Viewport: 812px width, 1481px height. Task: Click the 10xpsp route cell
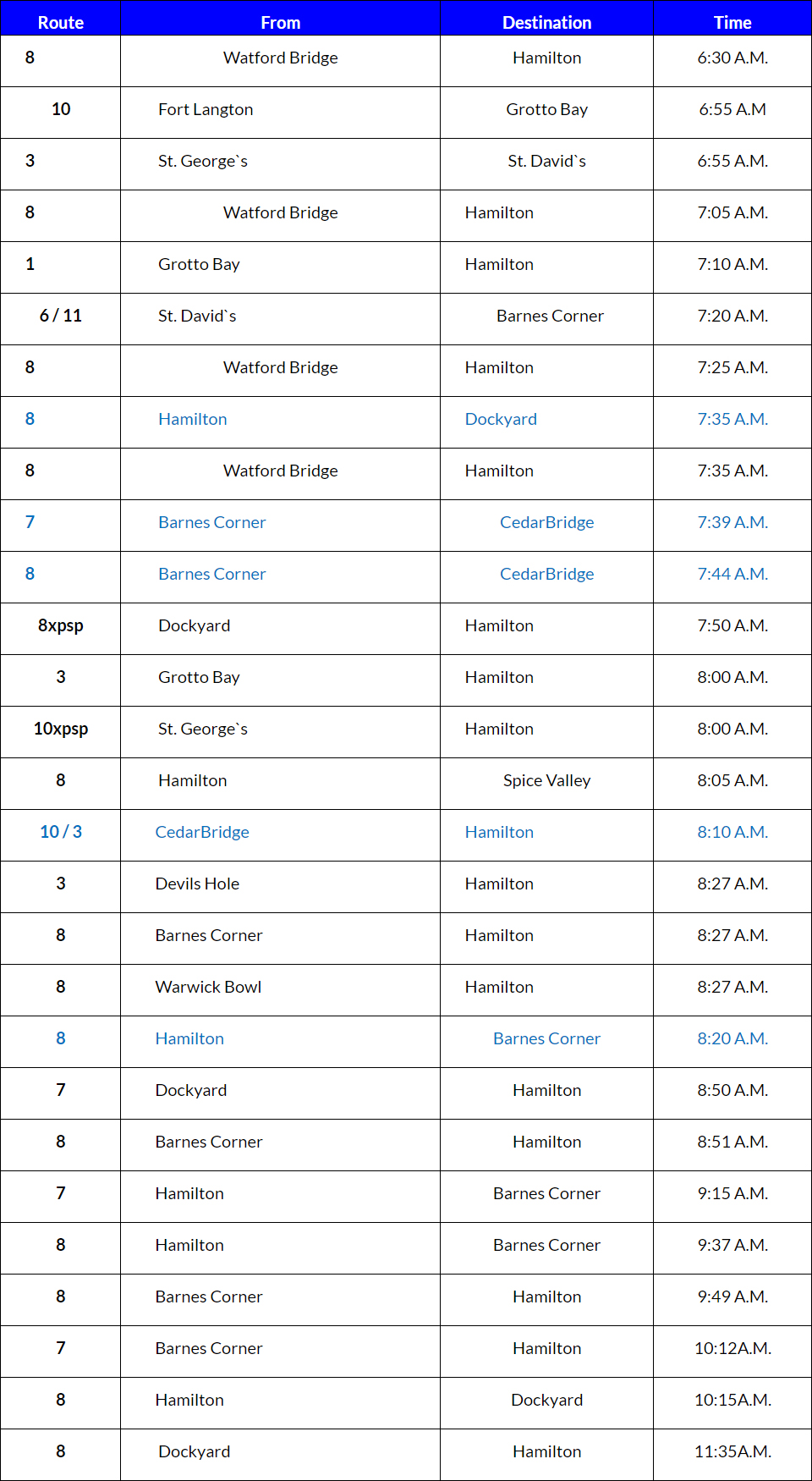[61, 729]
